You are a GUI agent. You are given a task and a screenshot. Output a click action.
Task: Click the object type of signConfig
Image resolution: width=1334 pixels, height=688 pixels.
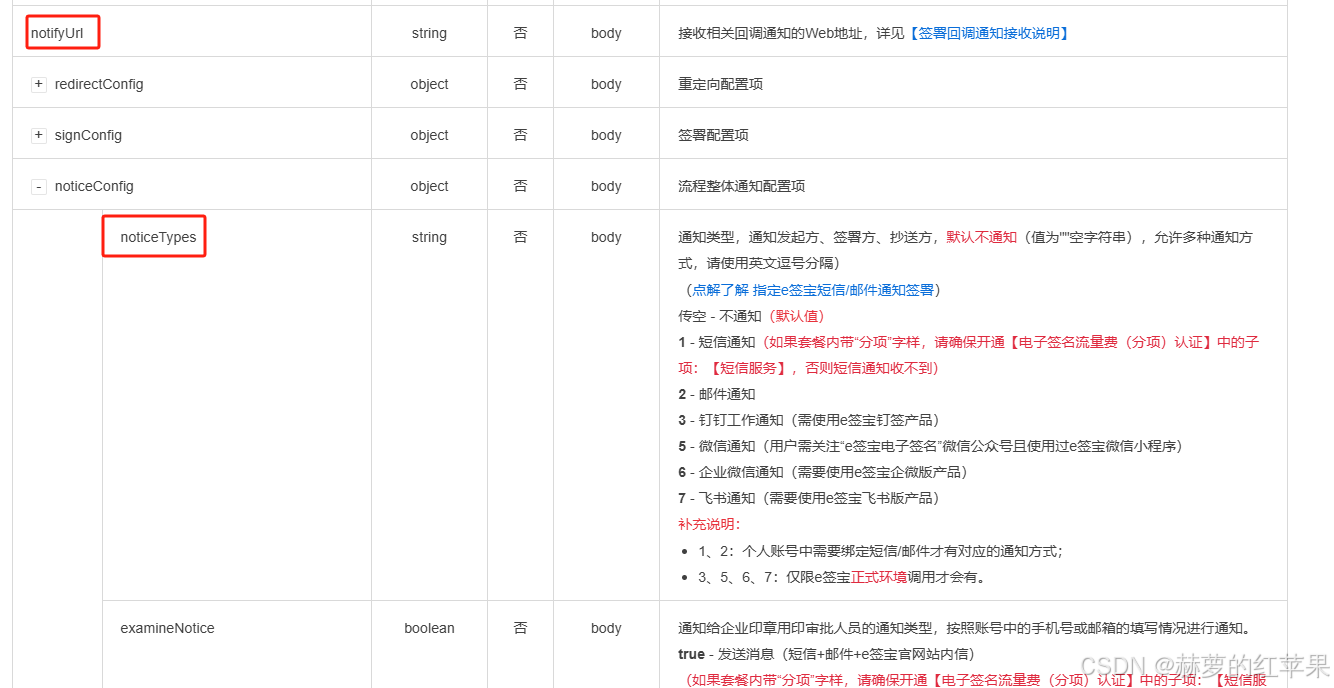429,135
